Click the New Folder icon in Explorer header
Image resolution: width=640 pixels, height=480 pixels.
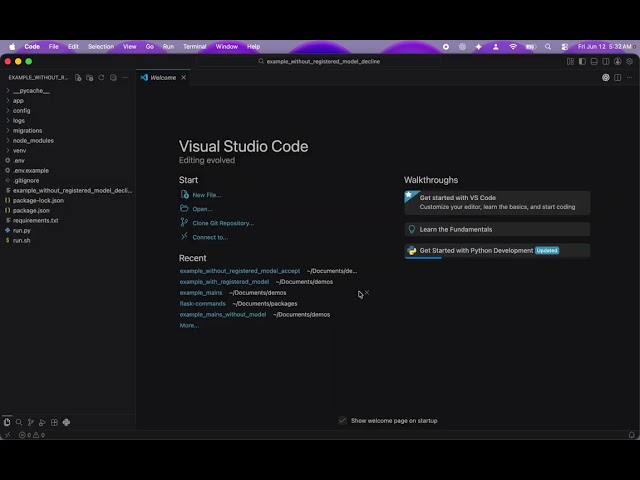(90, 78)
